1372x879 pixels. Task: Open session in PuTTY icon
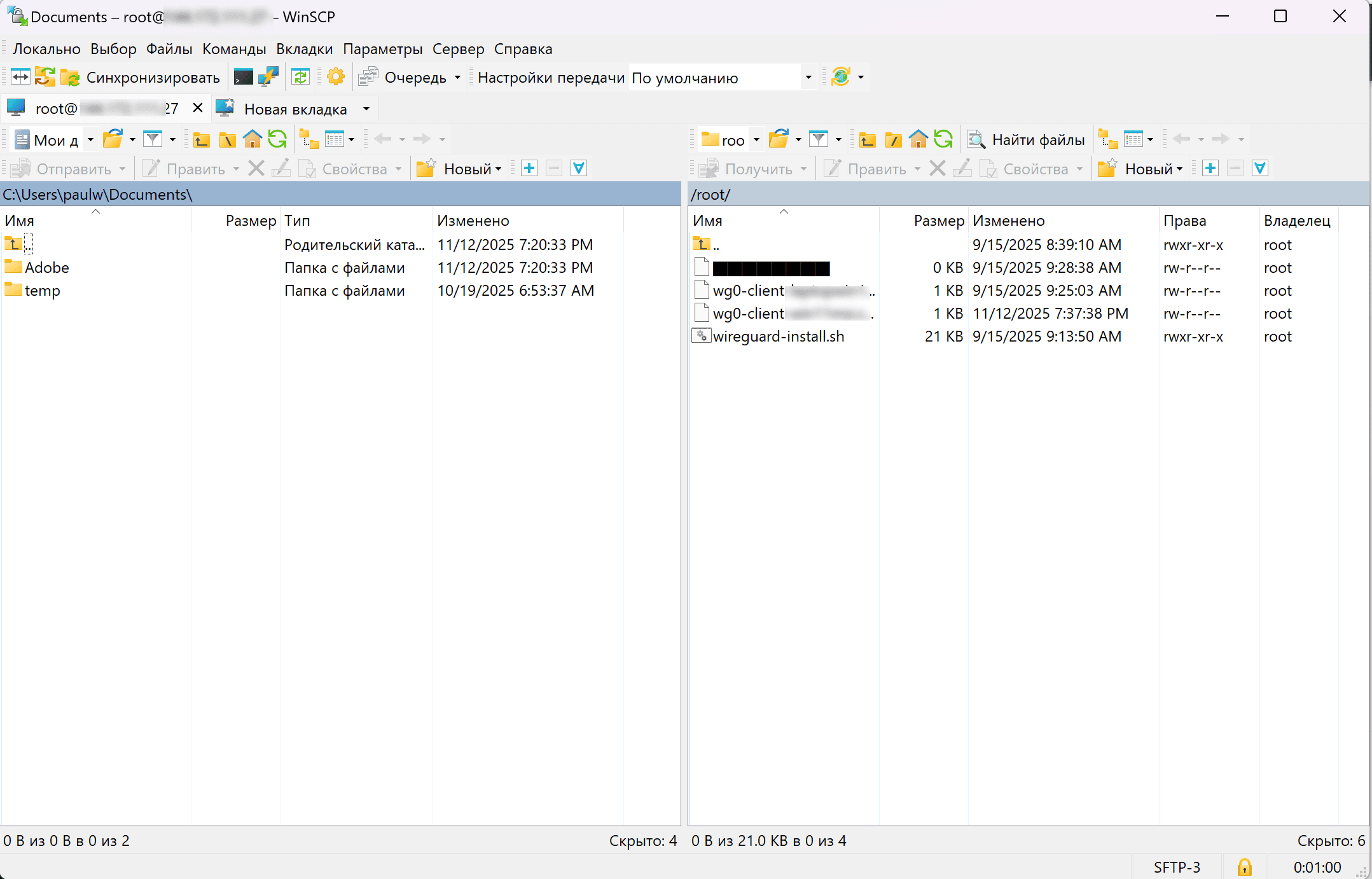click(268, 77)
